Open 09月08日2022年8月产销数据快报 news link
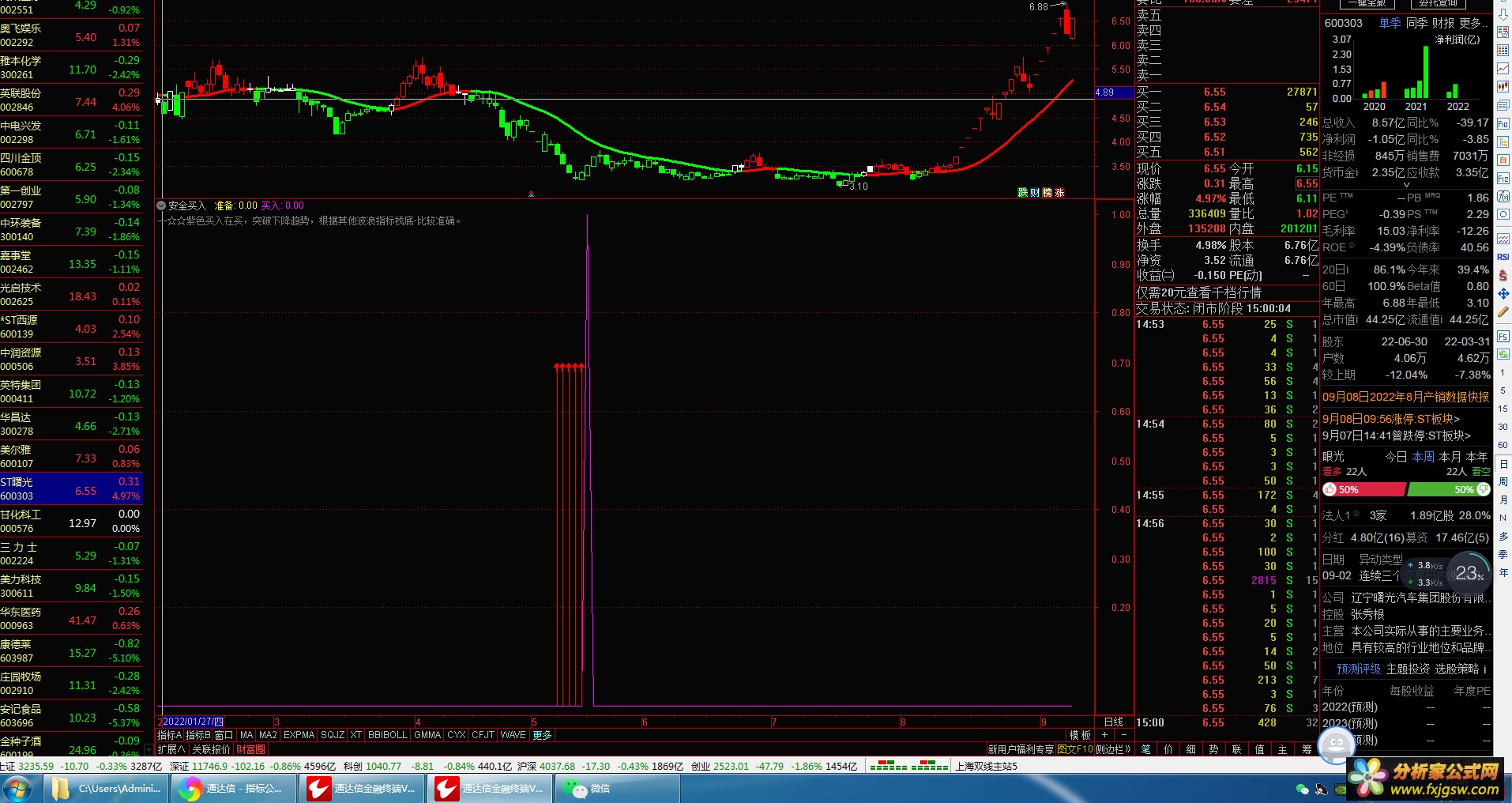The width and height of the screenshot is (1512, 803). pyautogui.click(x=1405, y=397)
